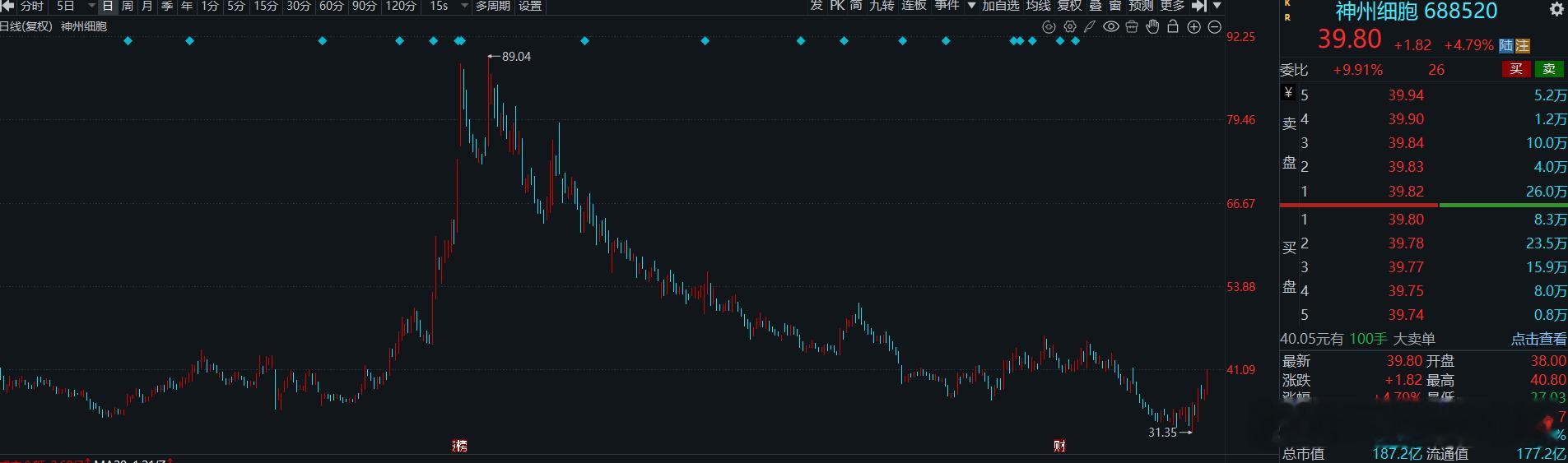Open the quote panel settings gear
This screenshot has width=1568, height=463.
[1556, 9]
